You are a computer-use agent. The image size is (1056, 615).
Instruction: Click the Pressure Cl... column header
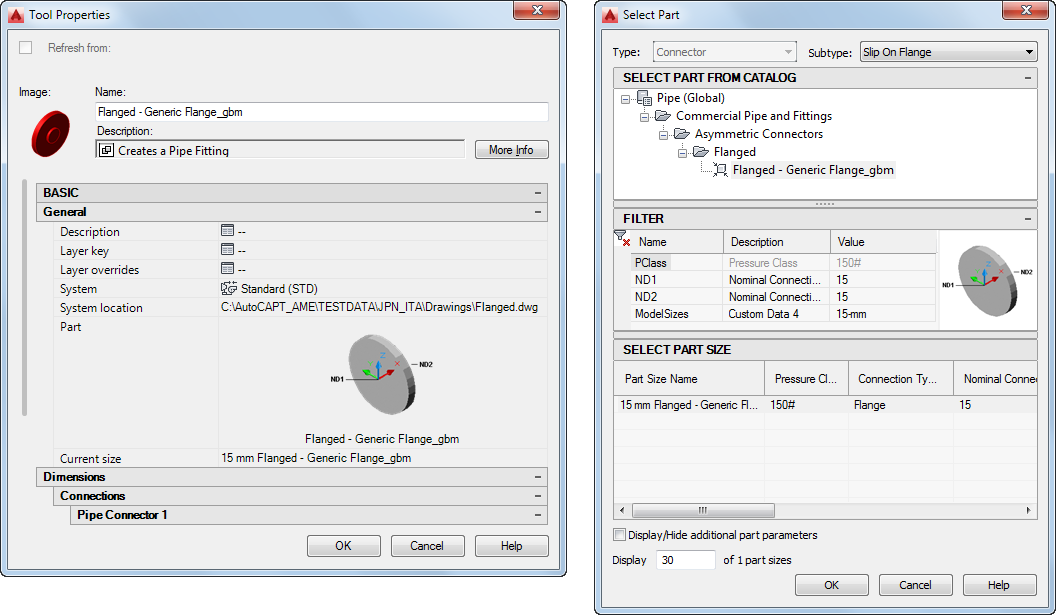(x=806, y=379)
